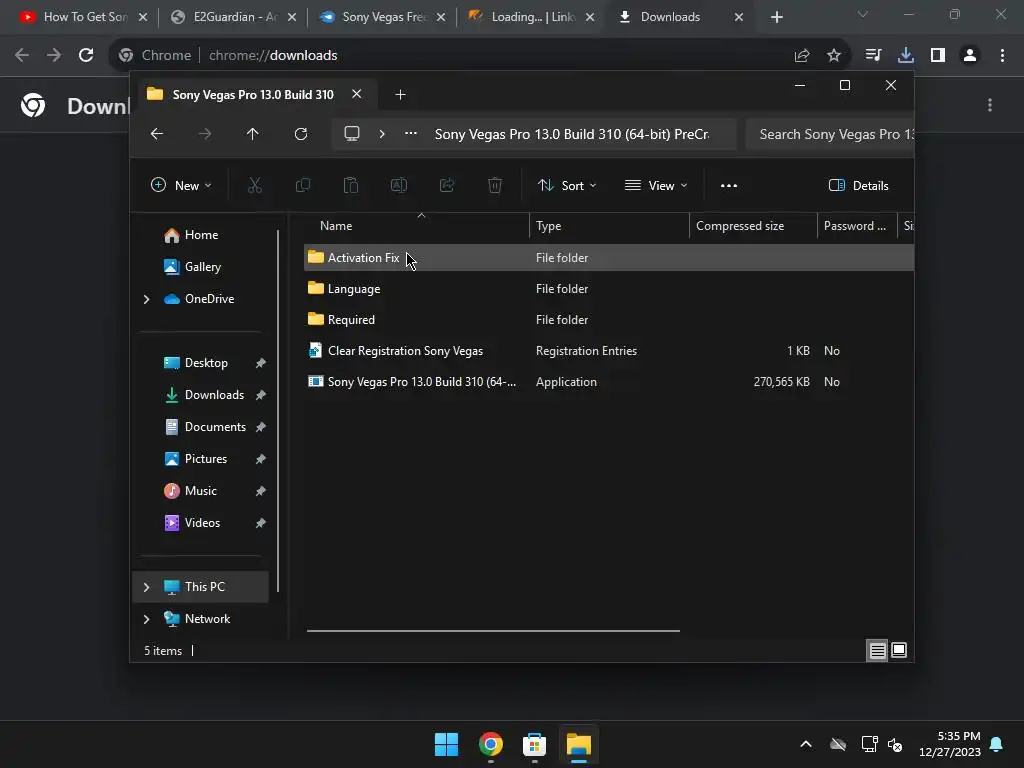
Task: Open the Downloads page more actions menu
Action: coord(990,105)
